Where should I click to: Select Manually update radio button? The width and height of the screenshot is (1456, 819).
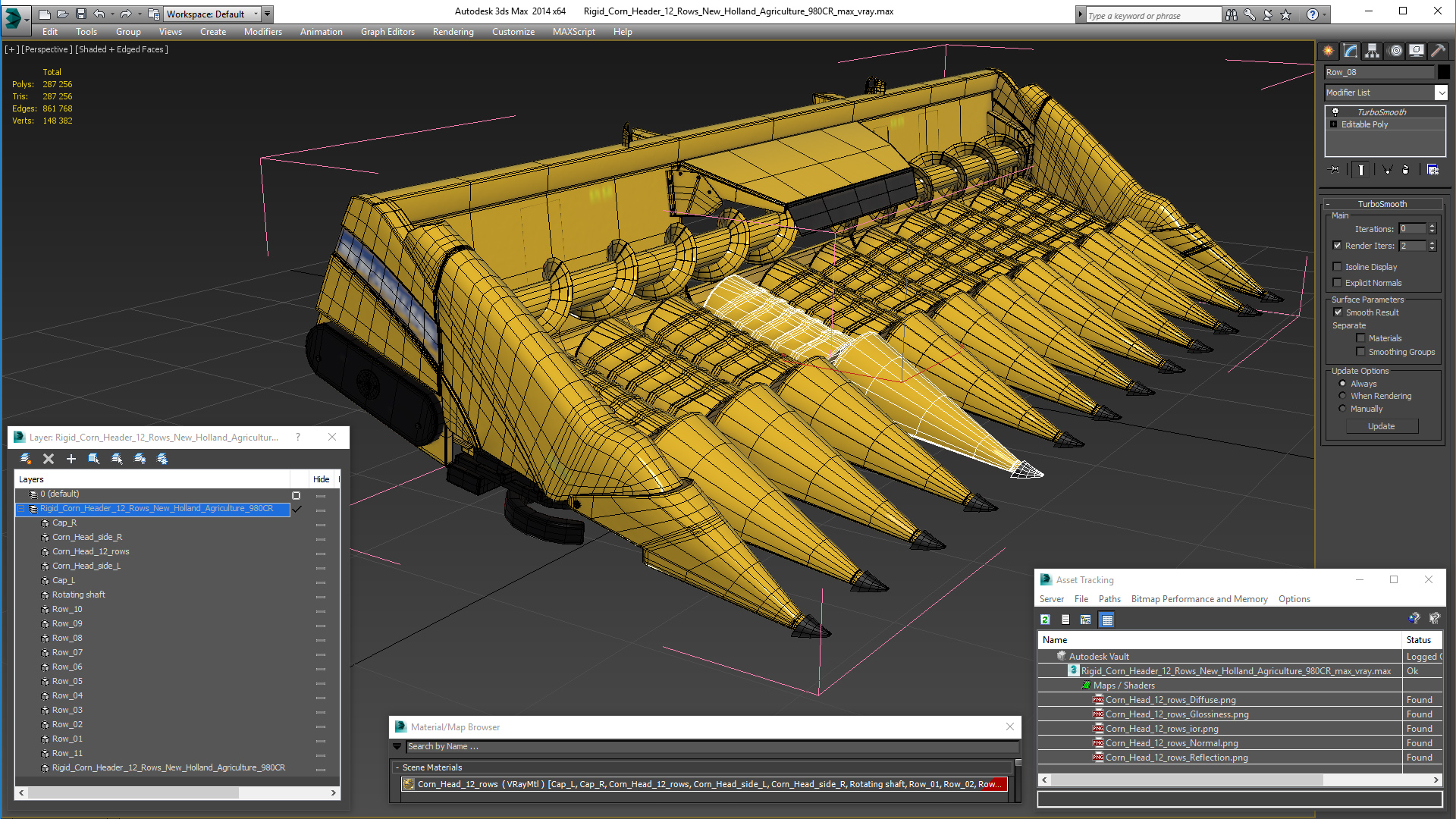tap(1342, 409)
